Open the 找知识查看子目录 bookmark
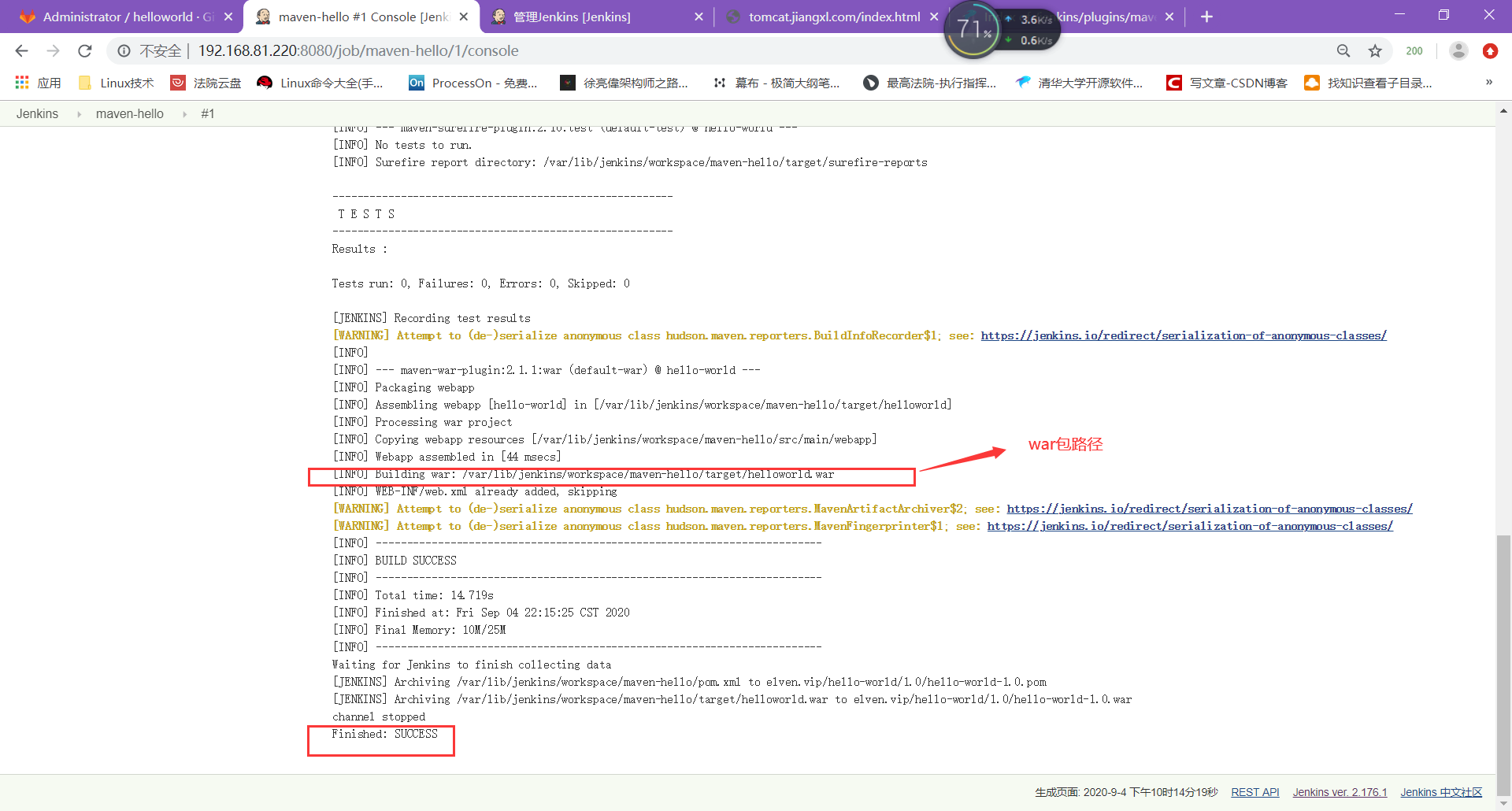The width and height of the screenshot is (1512, 811). click(x=1369, y=83)
